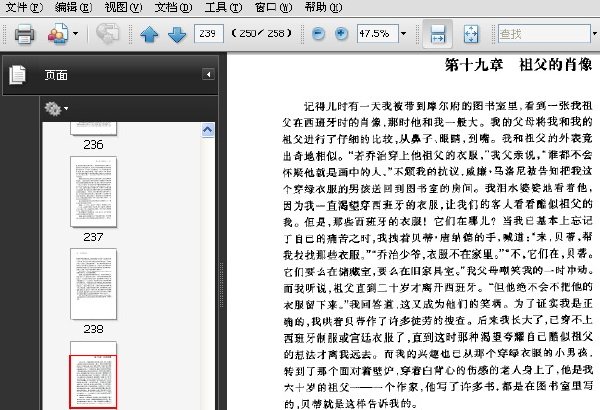The height and width of the screenshot is (410, 600).
Task: Click the page label 236
Action: [x=93, y=145]
